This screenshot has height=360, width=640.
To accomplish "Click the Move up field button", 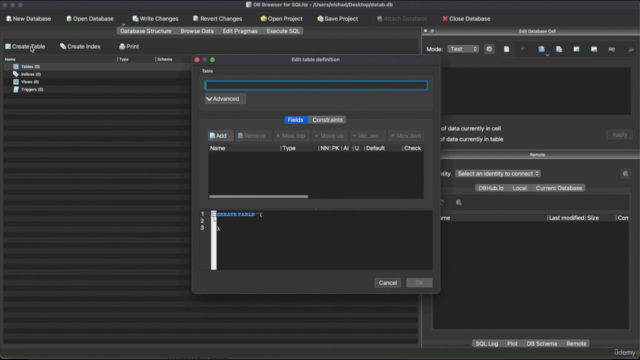I will tap(329, 136).
